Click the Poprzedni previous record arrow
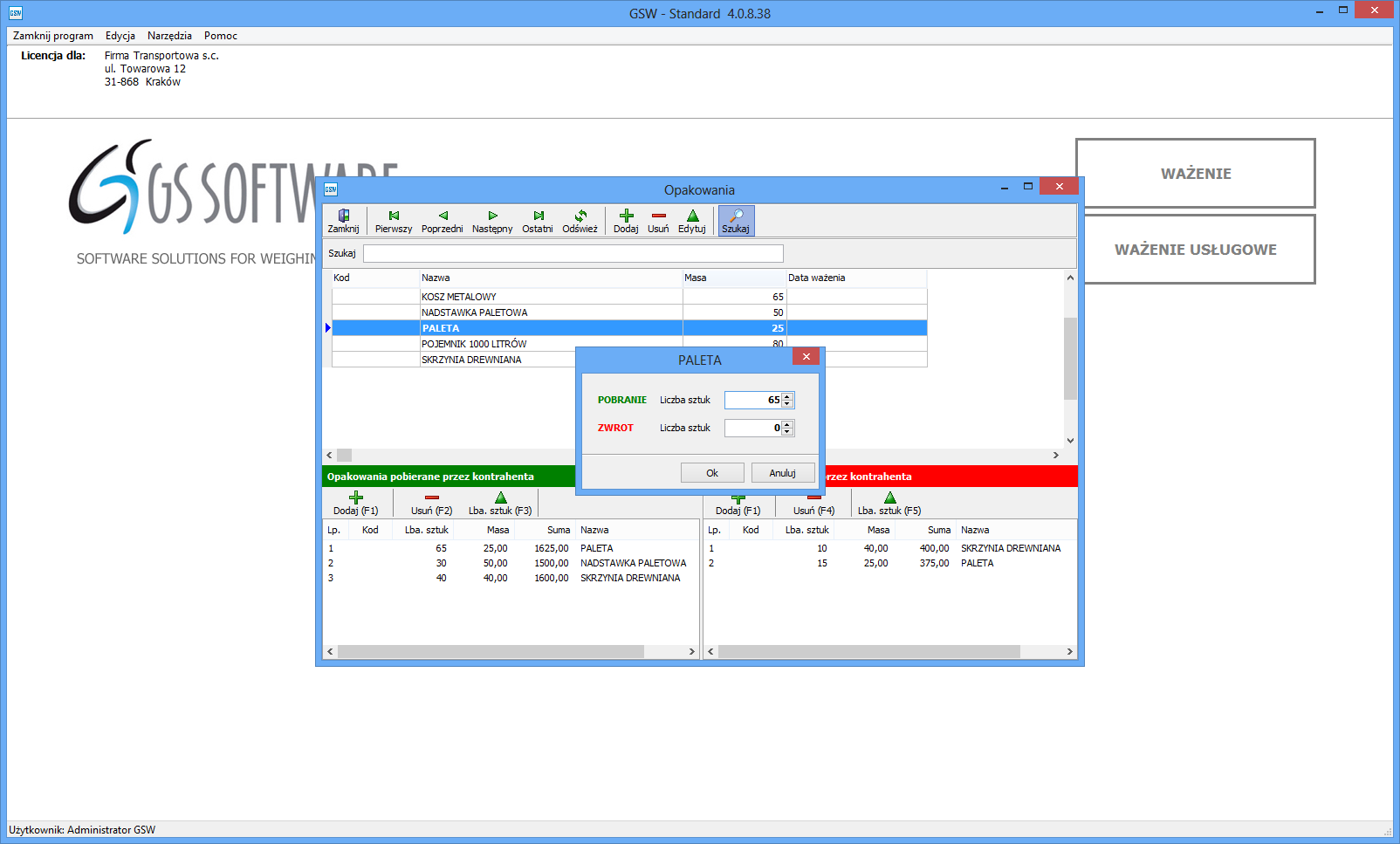The width and height of the screenshot is (1400, 844). tap(443, 221)
